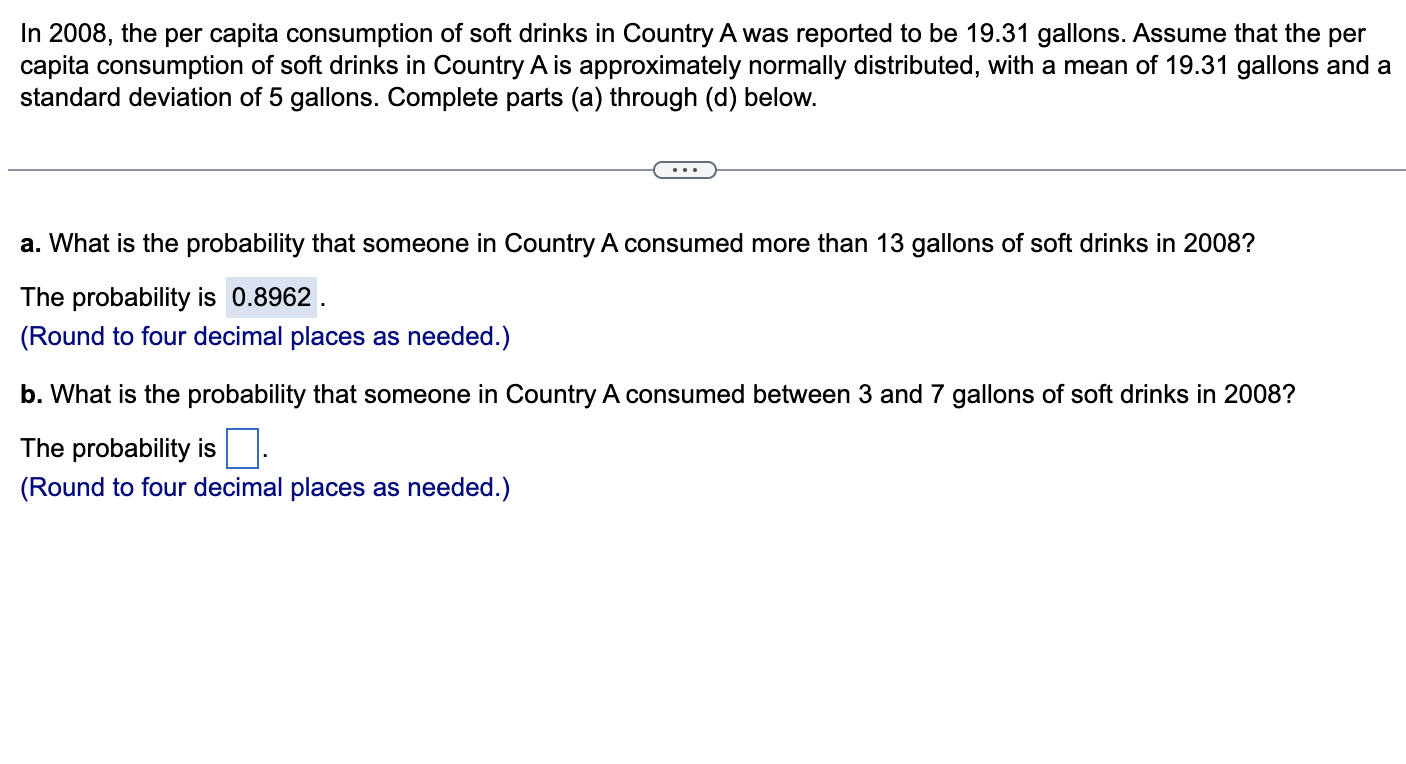Image resolution: width=1406 pixels, height=764 pixels.
Task: Click the blue rounding instruction under part a
Action: point(264,336)
